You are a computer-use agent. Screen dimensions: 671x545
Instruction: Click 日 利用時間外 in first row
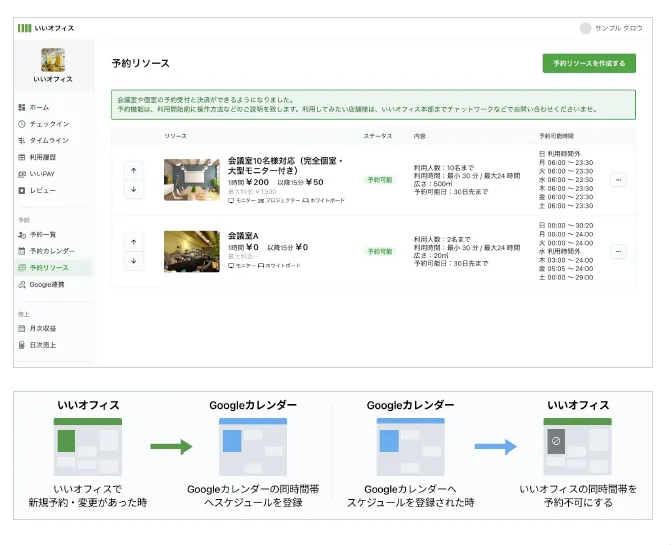(x=560, y=154)
